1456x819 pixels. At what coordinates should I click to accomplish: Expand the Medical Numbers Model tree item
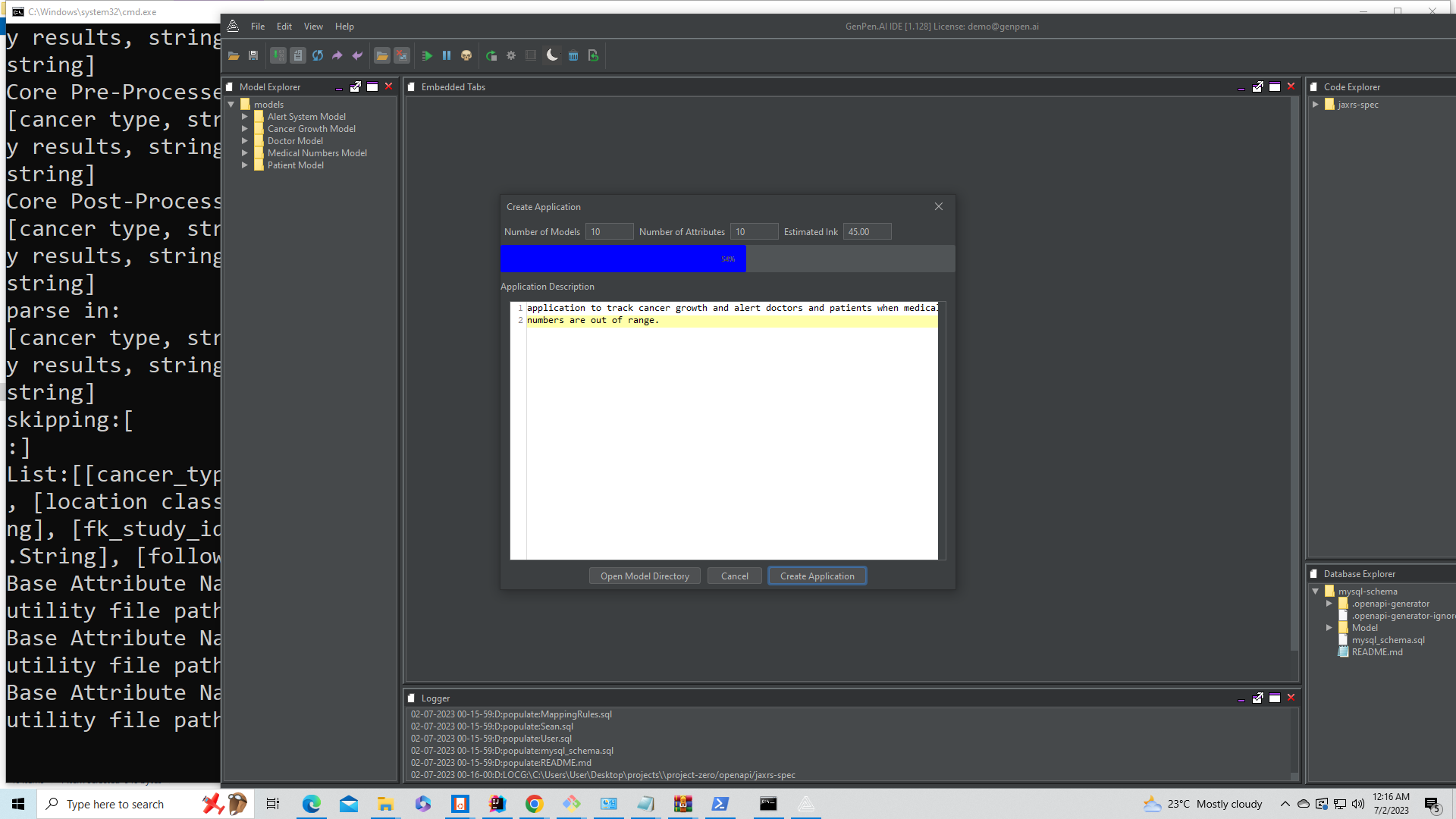[x=245, y=152]
